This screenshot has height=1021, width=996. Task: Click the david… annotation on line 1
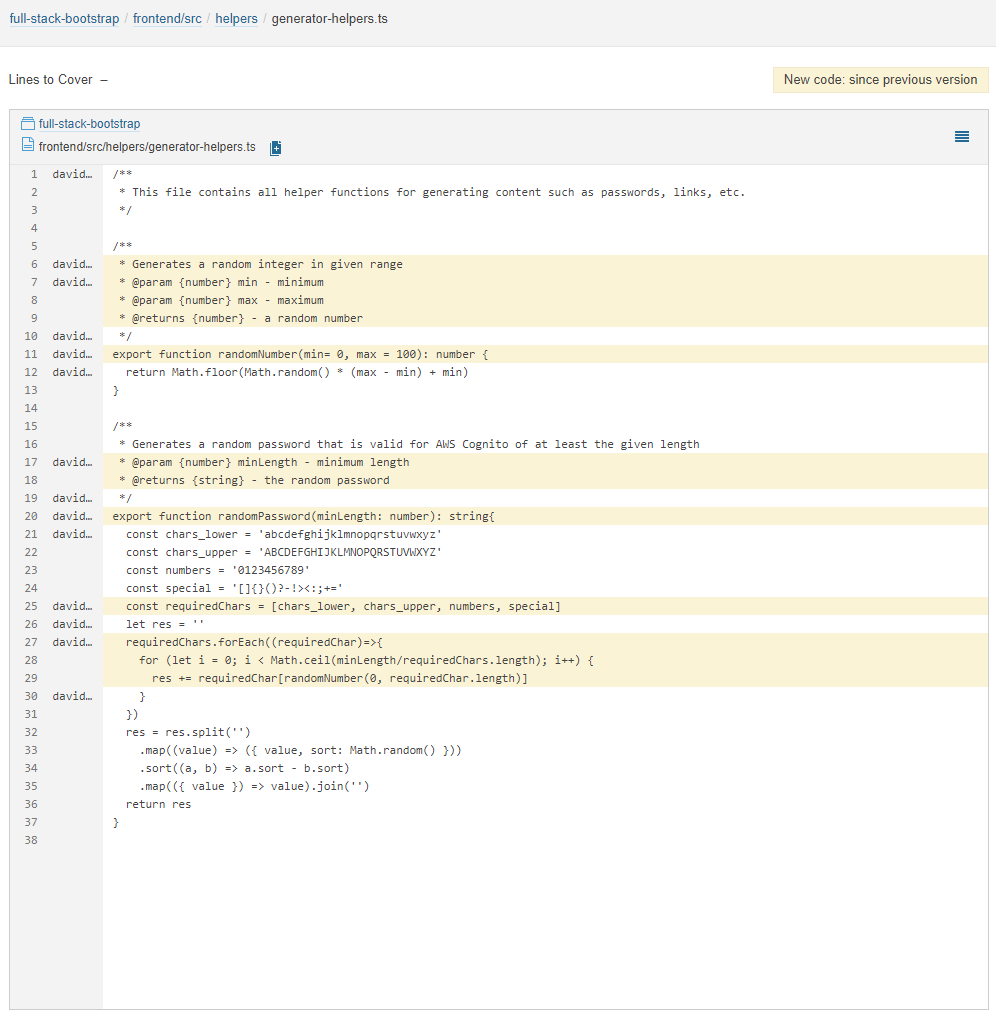coord(73,173)
